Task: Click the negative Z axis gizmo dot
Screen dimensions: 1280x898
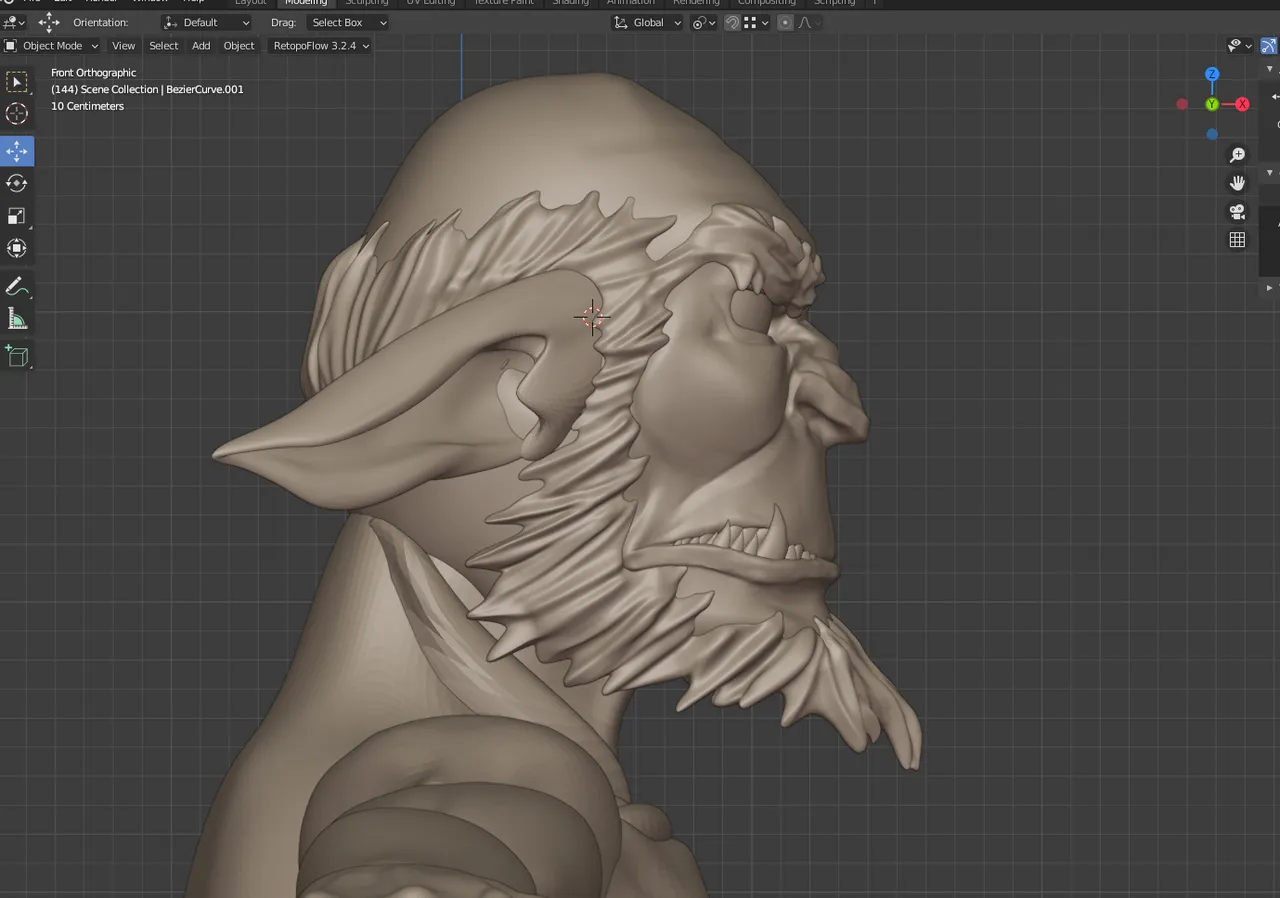Action: [1212, 134]
